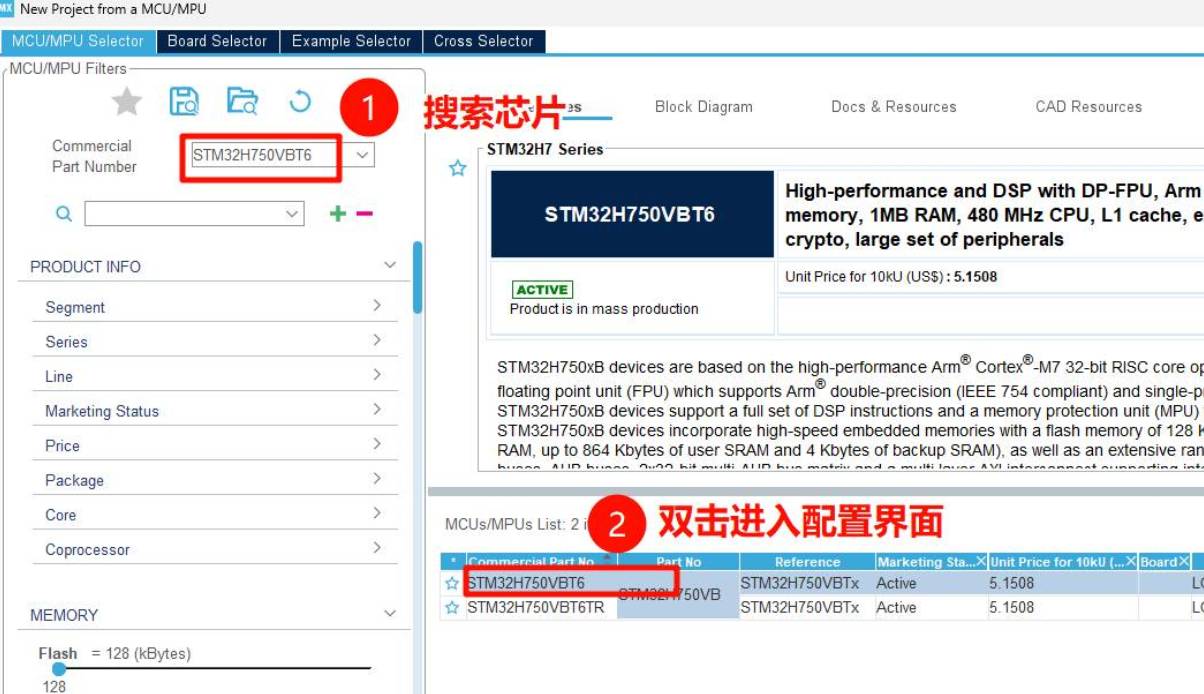Switch to Example Selector tab

click(x=351, y=41)
